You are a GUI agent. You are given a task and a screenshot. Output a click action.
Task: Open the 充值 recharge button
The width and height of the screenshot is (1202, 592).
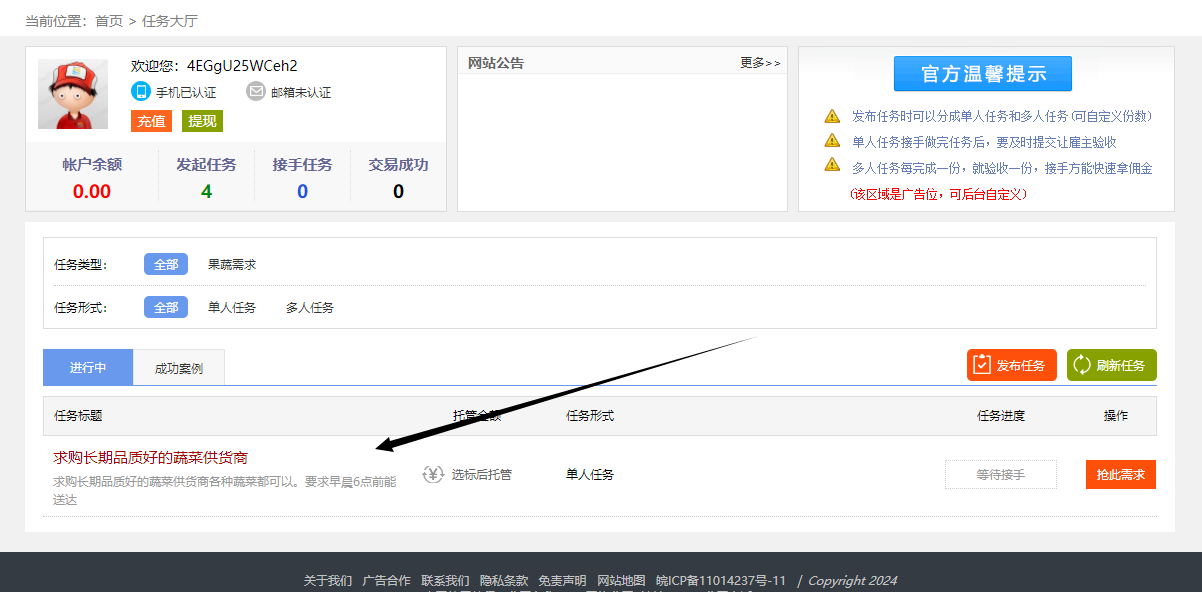(x=151, y=121)
